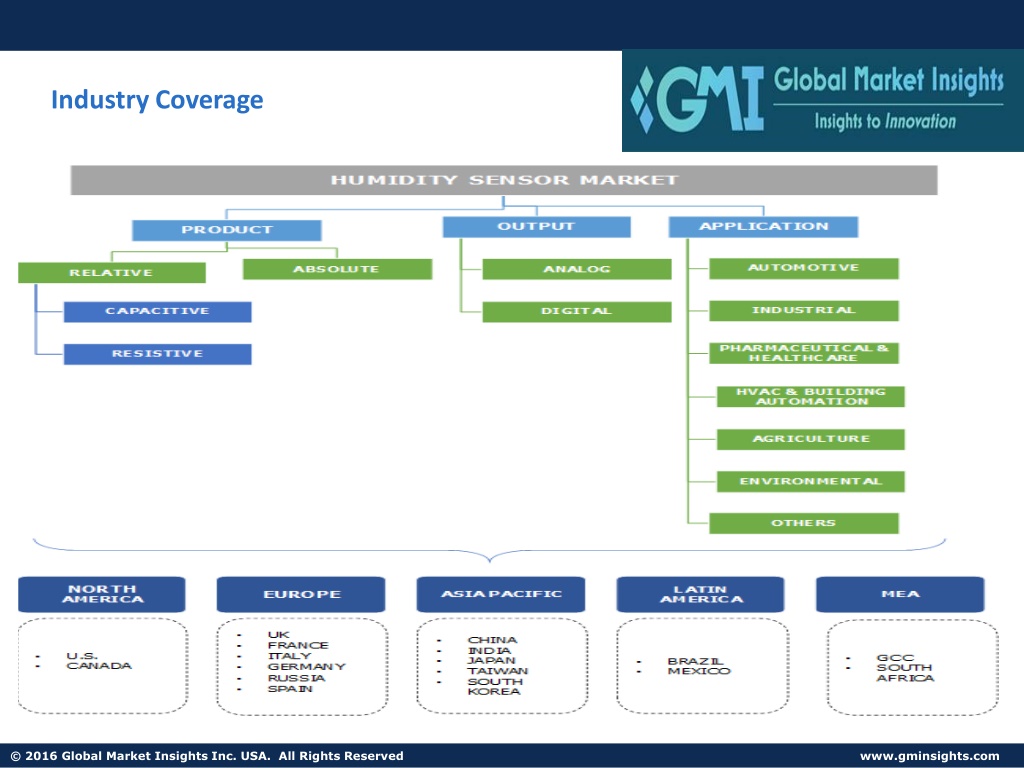Click SOUTH AFRICA in the MEA list
The height and width of the screenshot is (768, 1024).
[905, 673]
